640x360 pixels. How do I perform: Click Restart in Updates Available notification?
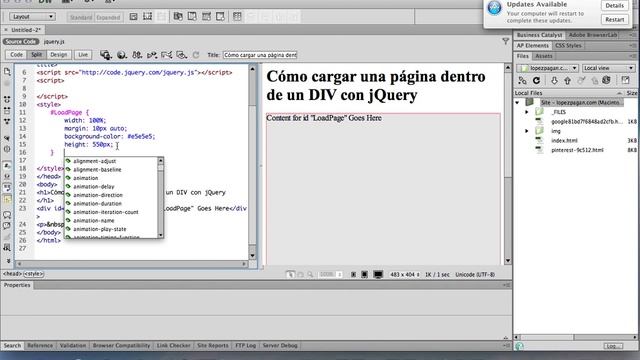(x=614, y=20)
